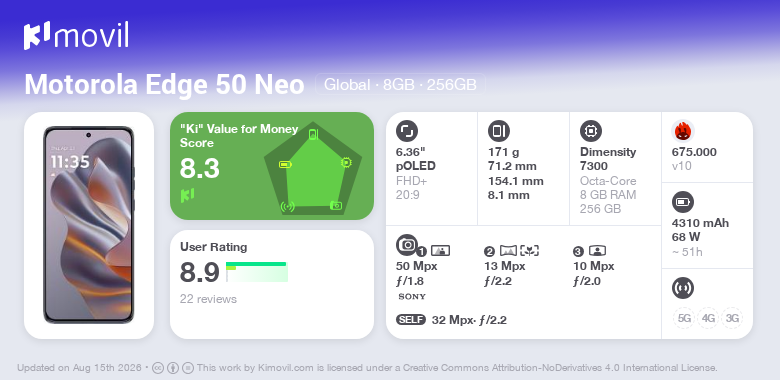Image resolution: width=780 pixels, height=380 pixels.
Task: Click the SELF selfie camera badge
Action: pos(411,320)
